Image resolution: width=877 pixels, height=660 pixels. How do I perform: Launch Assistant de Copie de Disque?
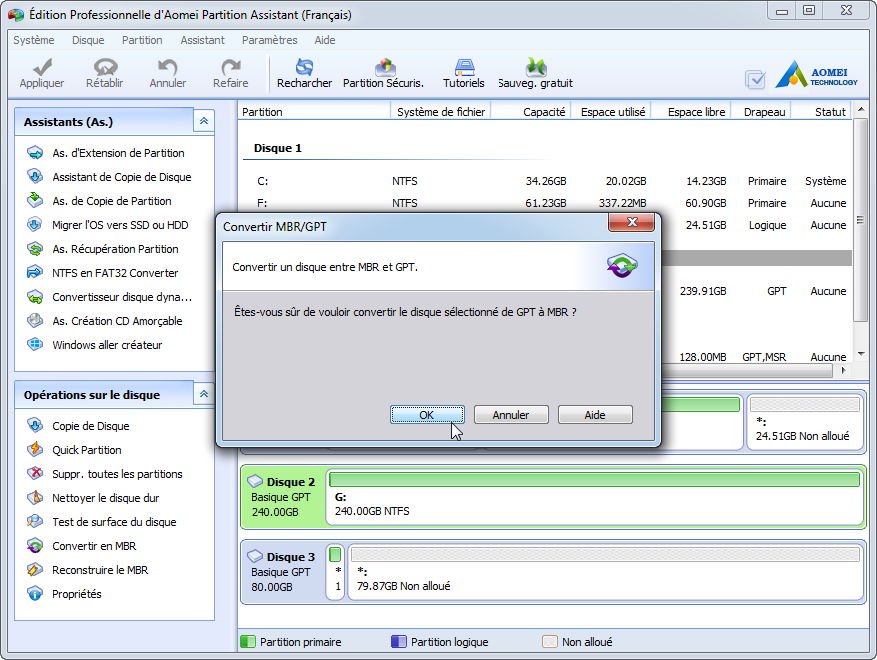[x=121, y=177]
